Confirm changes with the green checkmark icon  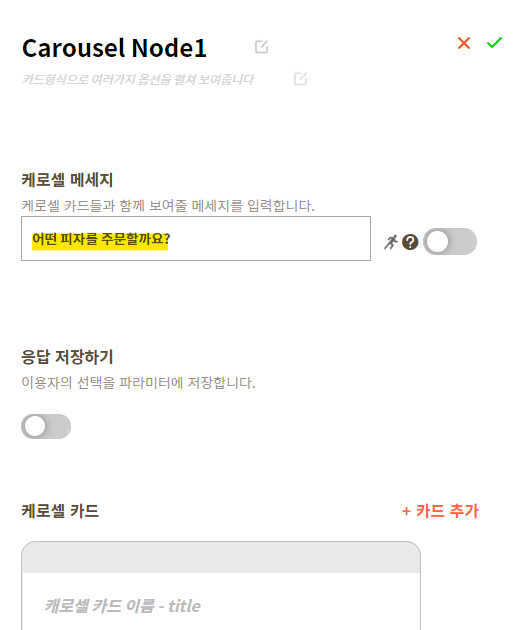point(494,43)
